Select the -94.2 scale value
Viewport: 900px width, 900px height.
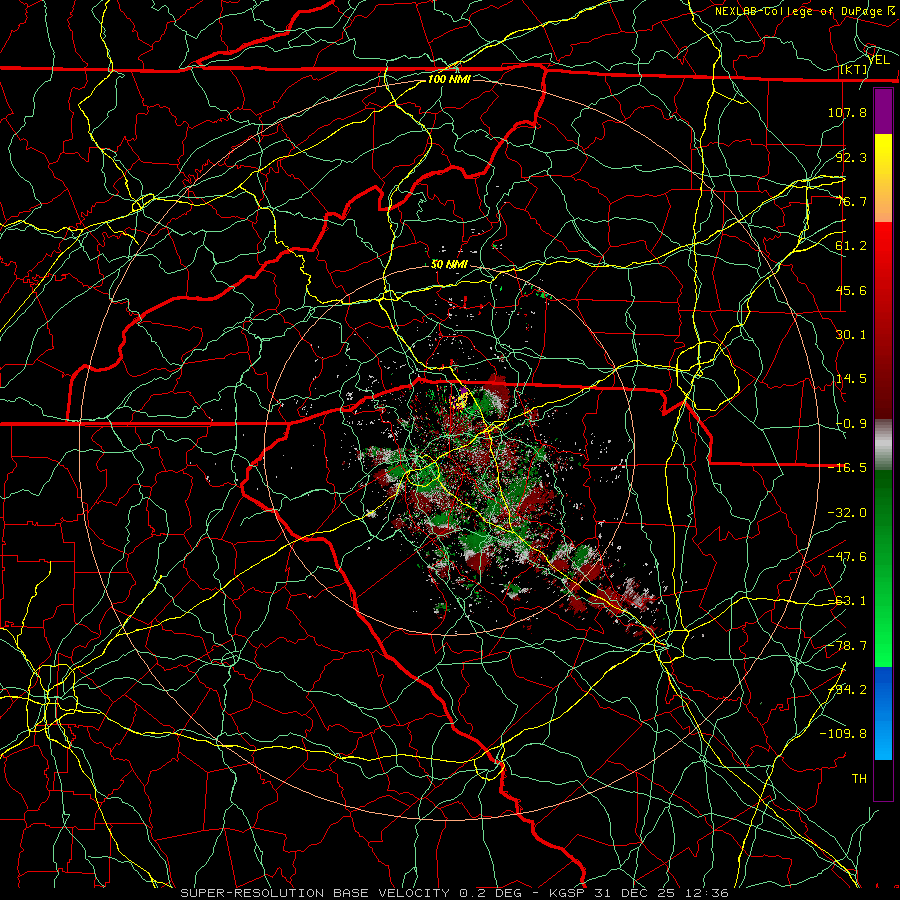(x=847, y=690)
